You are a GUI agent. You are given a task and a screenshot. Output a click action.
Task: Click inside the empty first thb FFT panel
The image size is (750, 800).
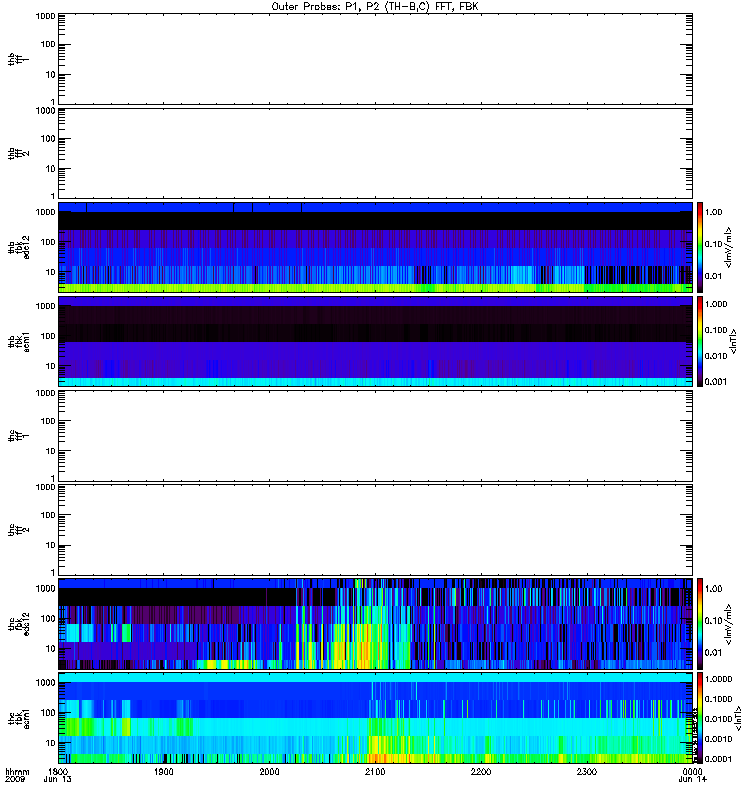click(375, 59)
